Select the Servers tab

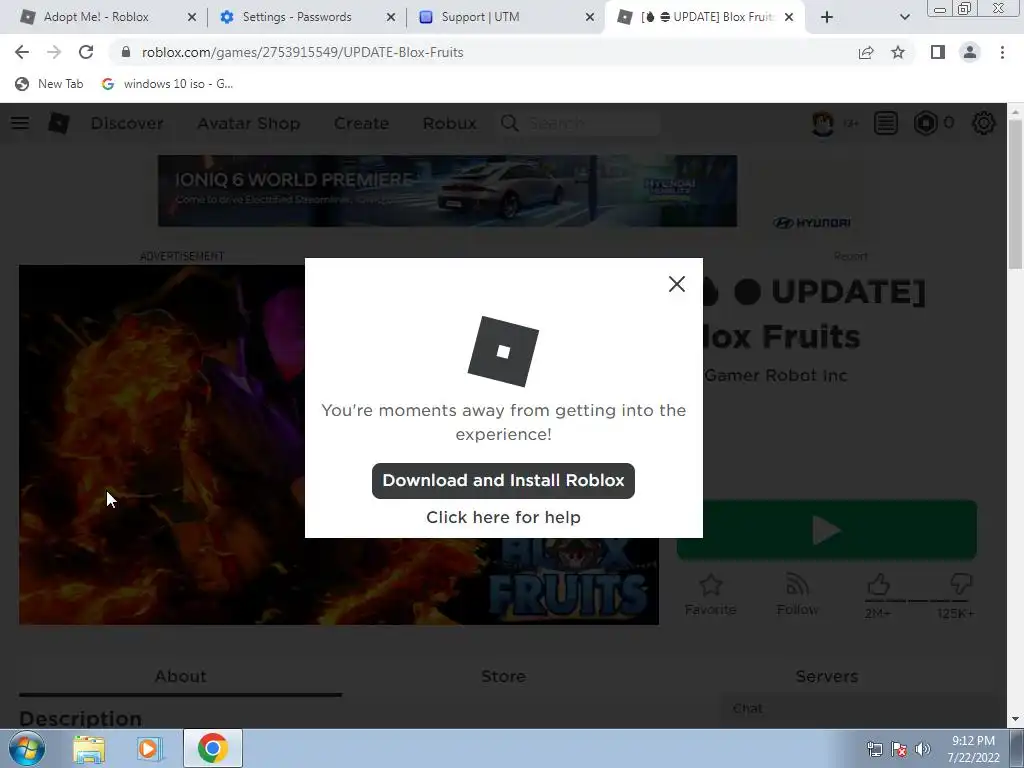pos(826,677)
